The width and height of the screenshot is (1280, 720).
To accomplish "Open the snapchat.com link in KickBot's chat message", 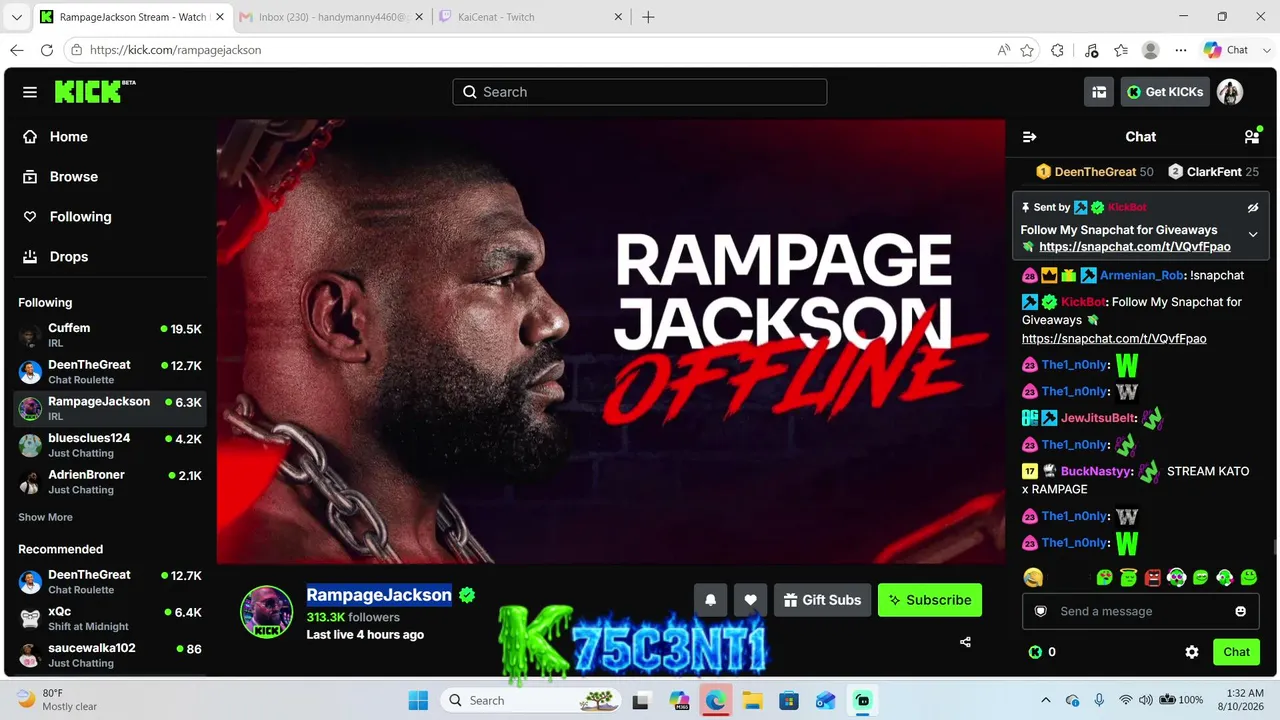I will click(1114, 339).
